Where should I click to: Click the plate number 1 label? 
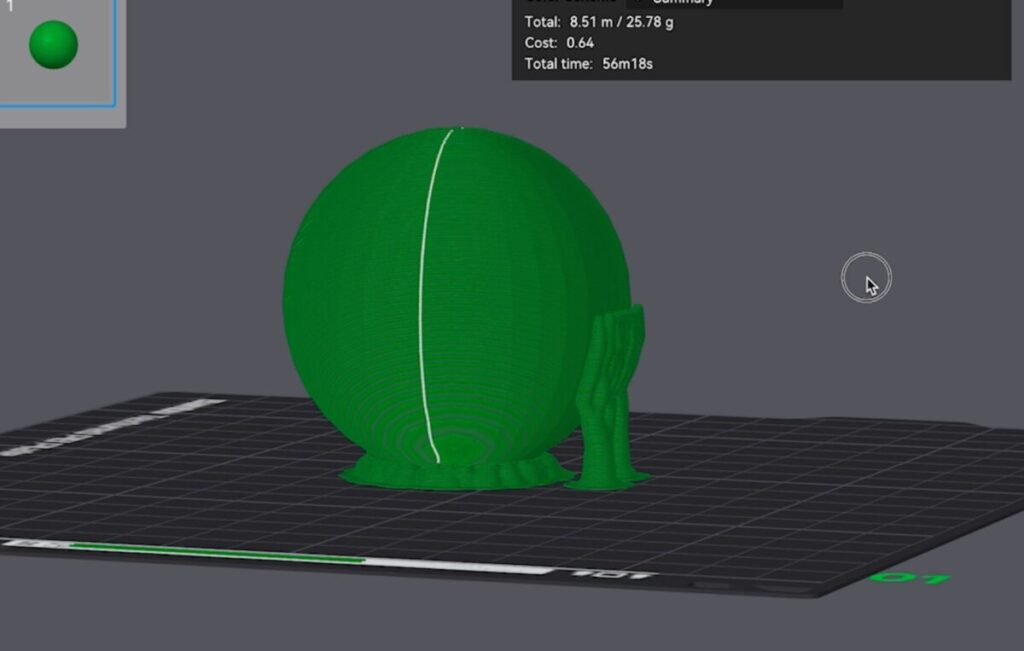[x=9, y=6]
